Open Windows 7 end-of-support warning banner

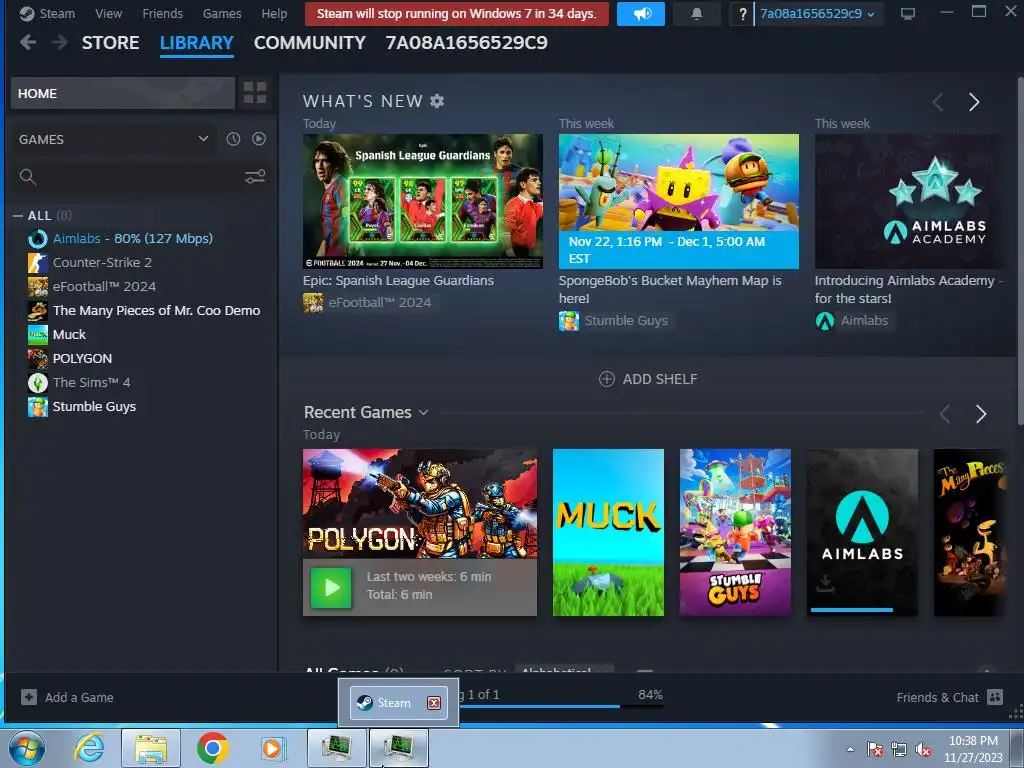[456, 14]
